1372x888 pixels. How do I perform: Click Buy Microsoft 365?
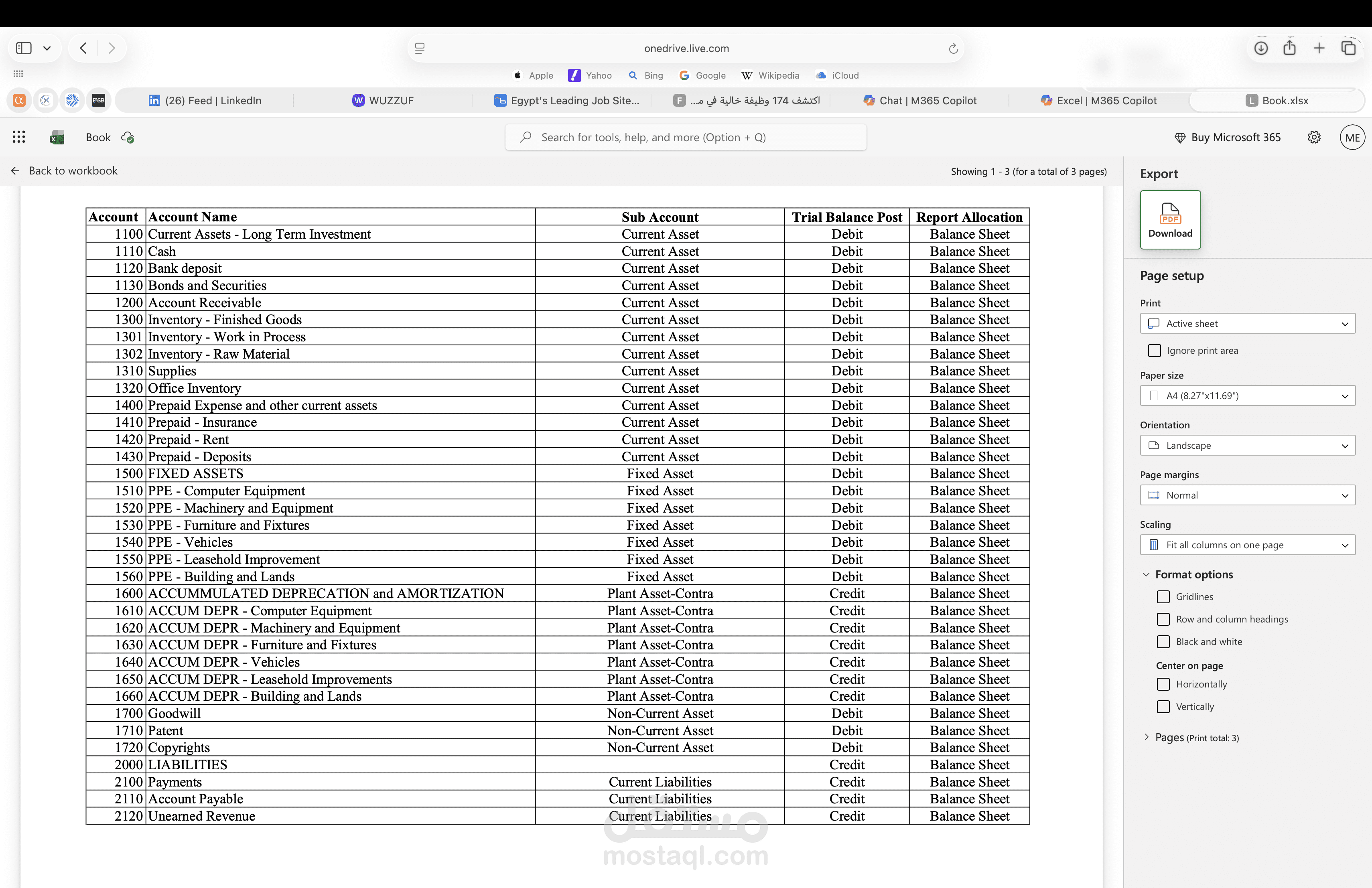point(1227,137)
